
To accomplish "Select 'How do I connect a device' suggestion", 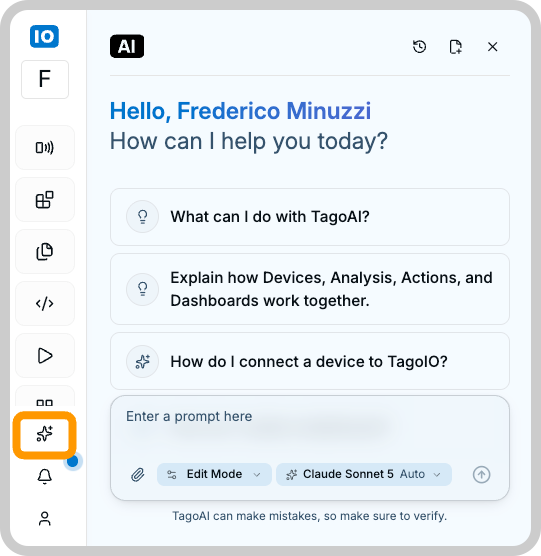I will [310, 361].
